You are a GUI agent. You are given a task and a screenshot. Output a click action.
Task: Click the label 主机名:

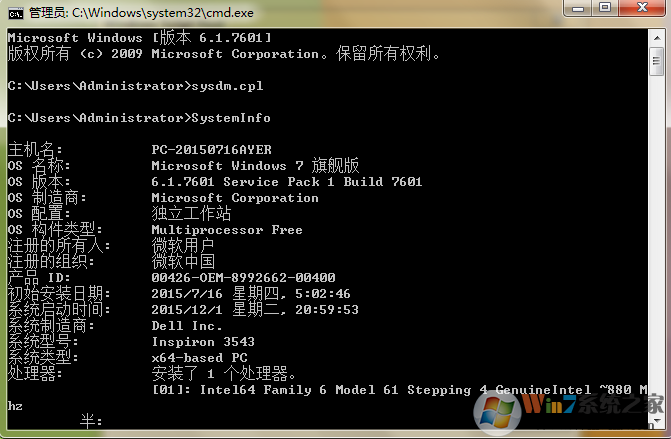tap(35, 149)
